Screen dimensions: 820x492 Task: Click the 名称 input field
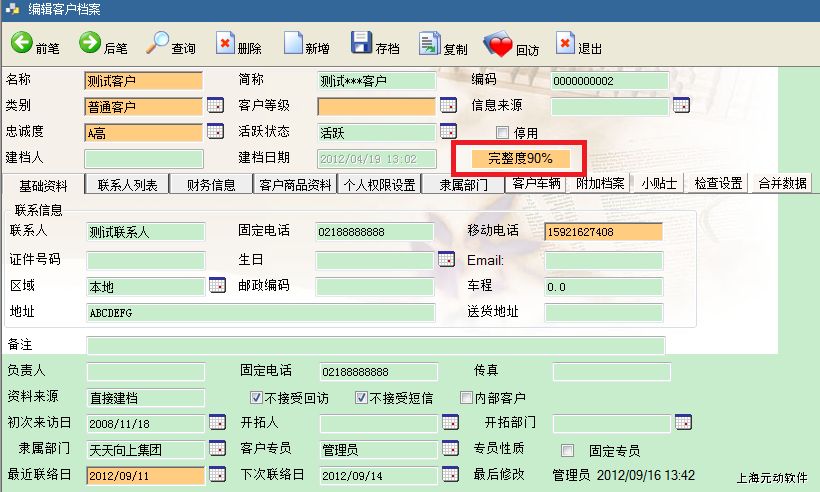pyautogui.click(x=143, y=81)
